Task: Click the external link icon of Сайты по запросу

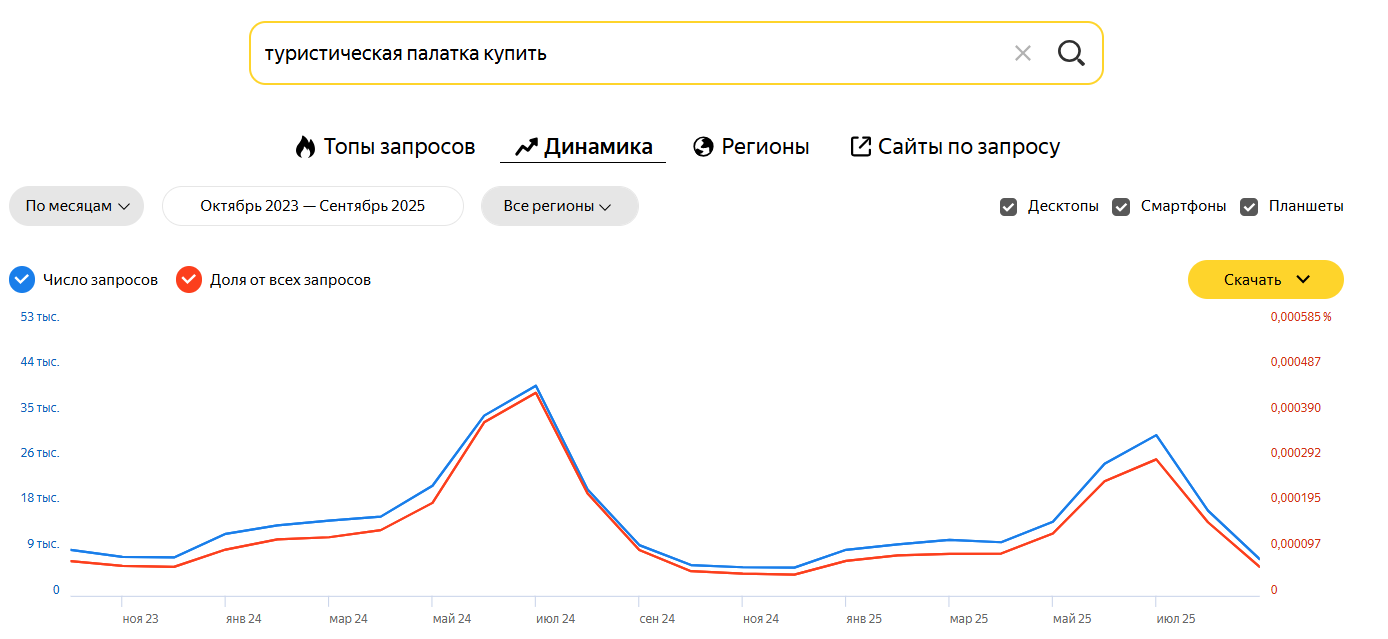Action: [860, 147]
